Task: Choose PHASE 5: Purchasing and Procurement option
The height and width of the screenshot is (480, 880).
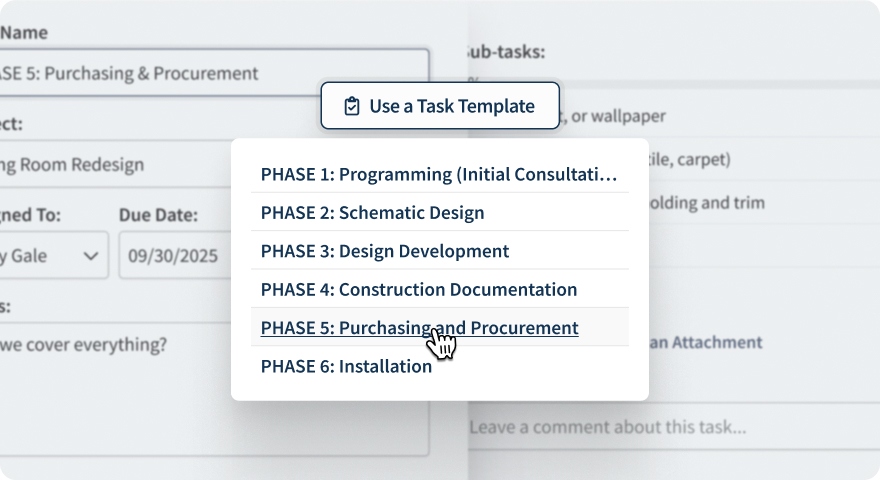Action: click(x=419, y=328)
